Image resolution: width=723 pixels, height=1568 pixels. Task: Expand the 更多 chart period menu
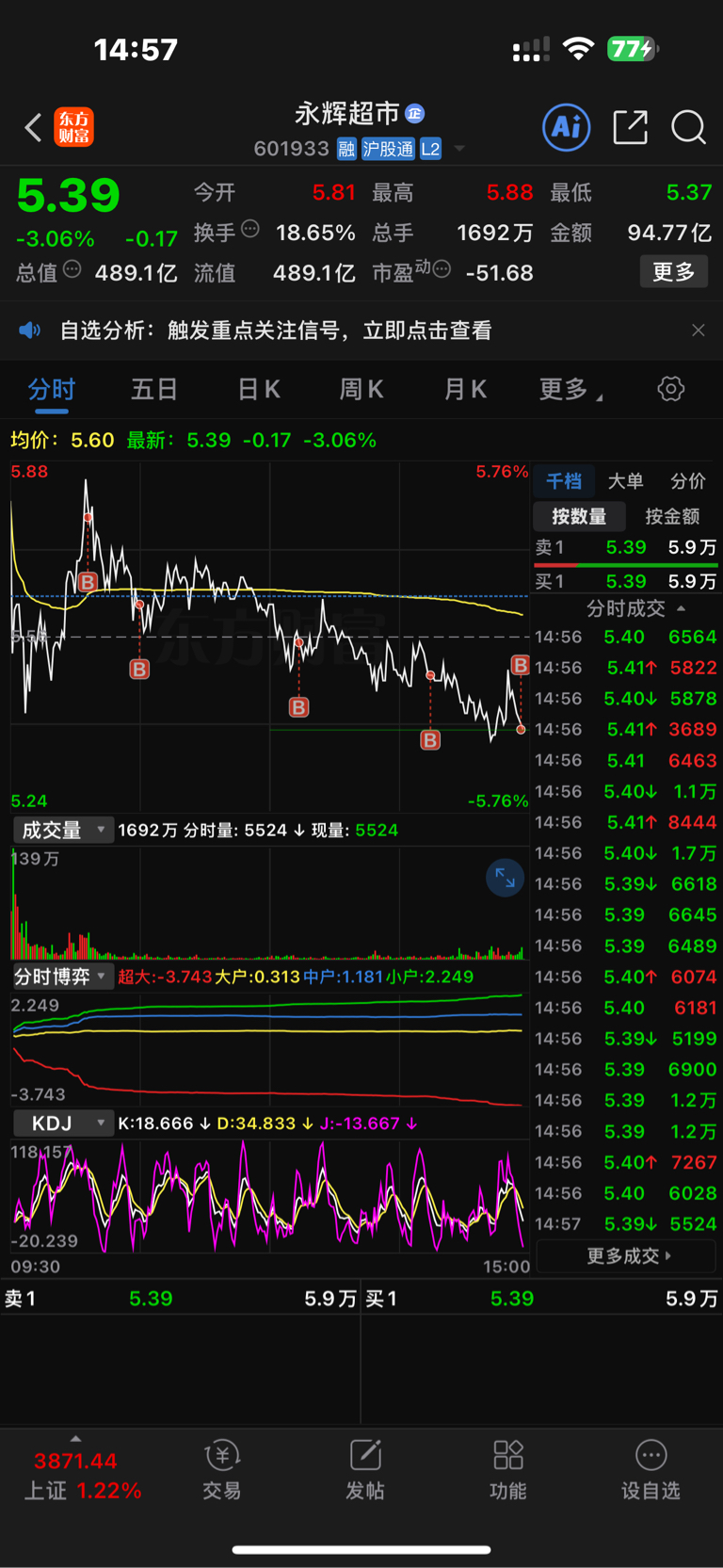[570, 389]
